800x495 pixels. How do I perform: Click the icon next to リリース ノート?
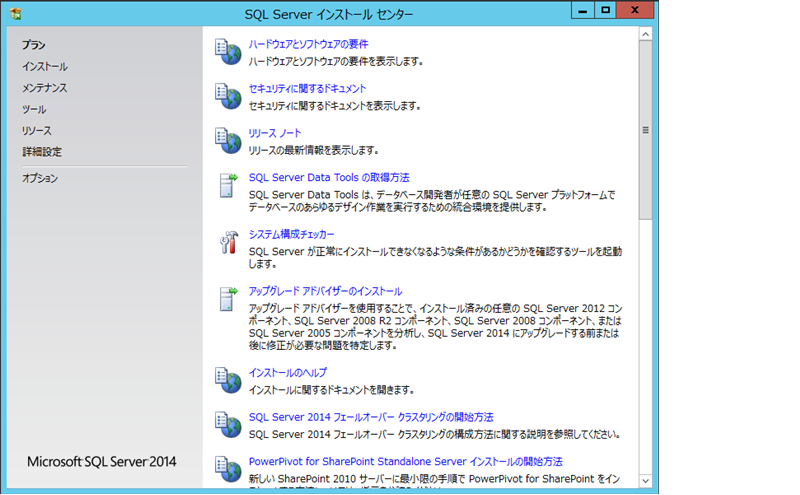(x=228, y=140)
